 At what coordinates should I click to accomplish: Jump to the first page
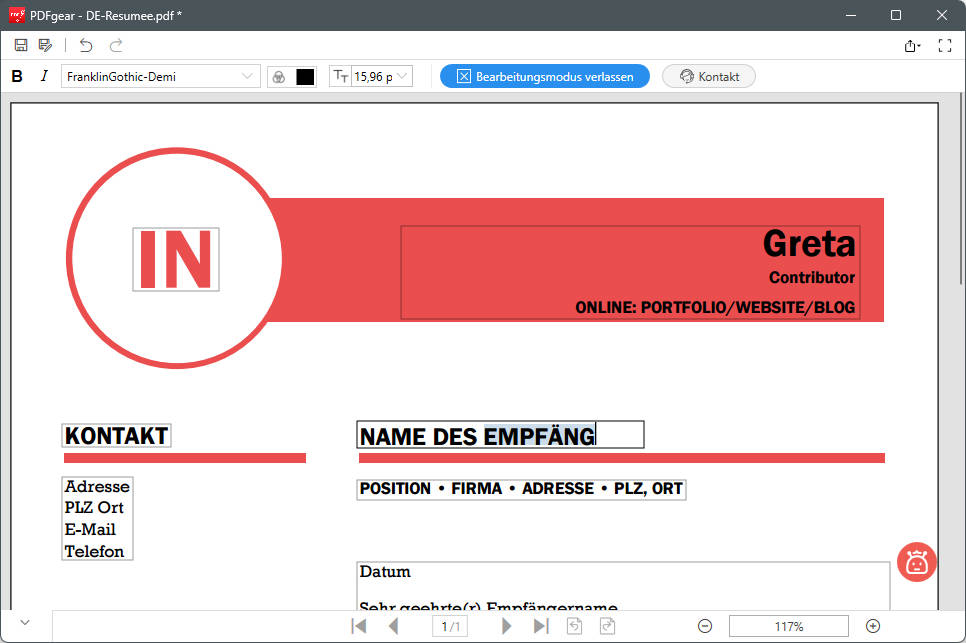coord(358,626)
